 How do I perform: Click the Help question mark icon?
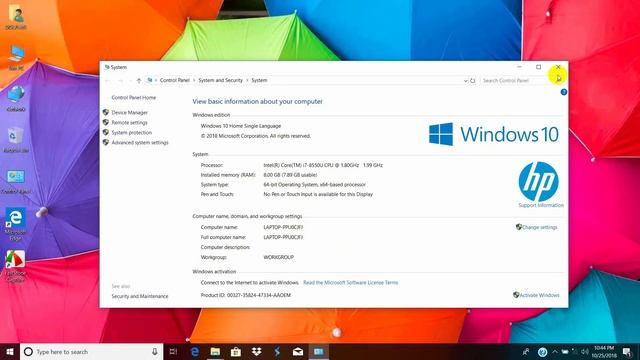point(563,92)
